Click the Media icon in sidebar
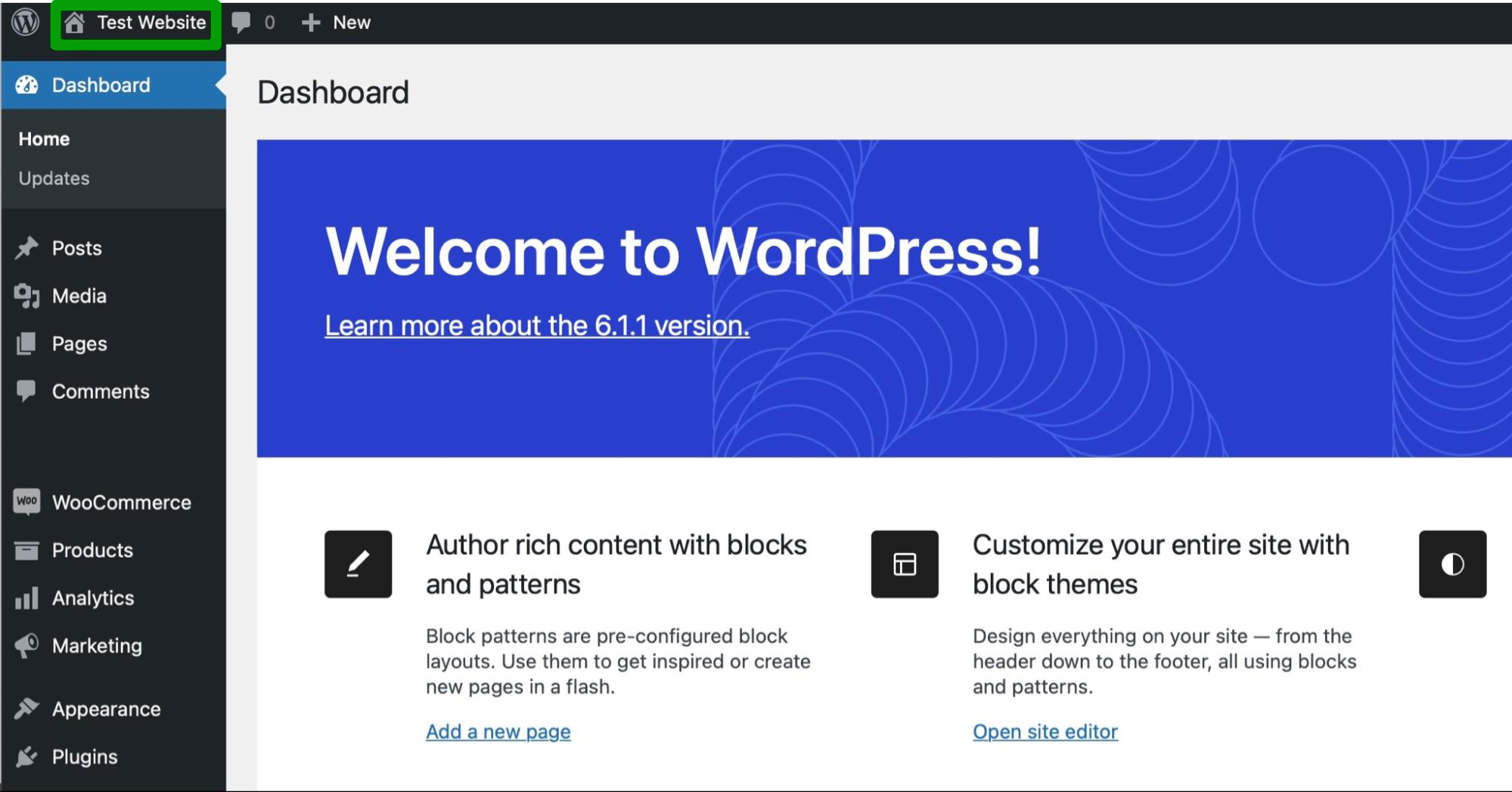 26,296
